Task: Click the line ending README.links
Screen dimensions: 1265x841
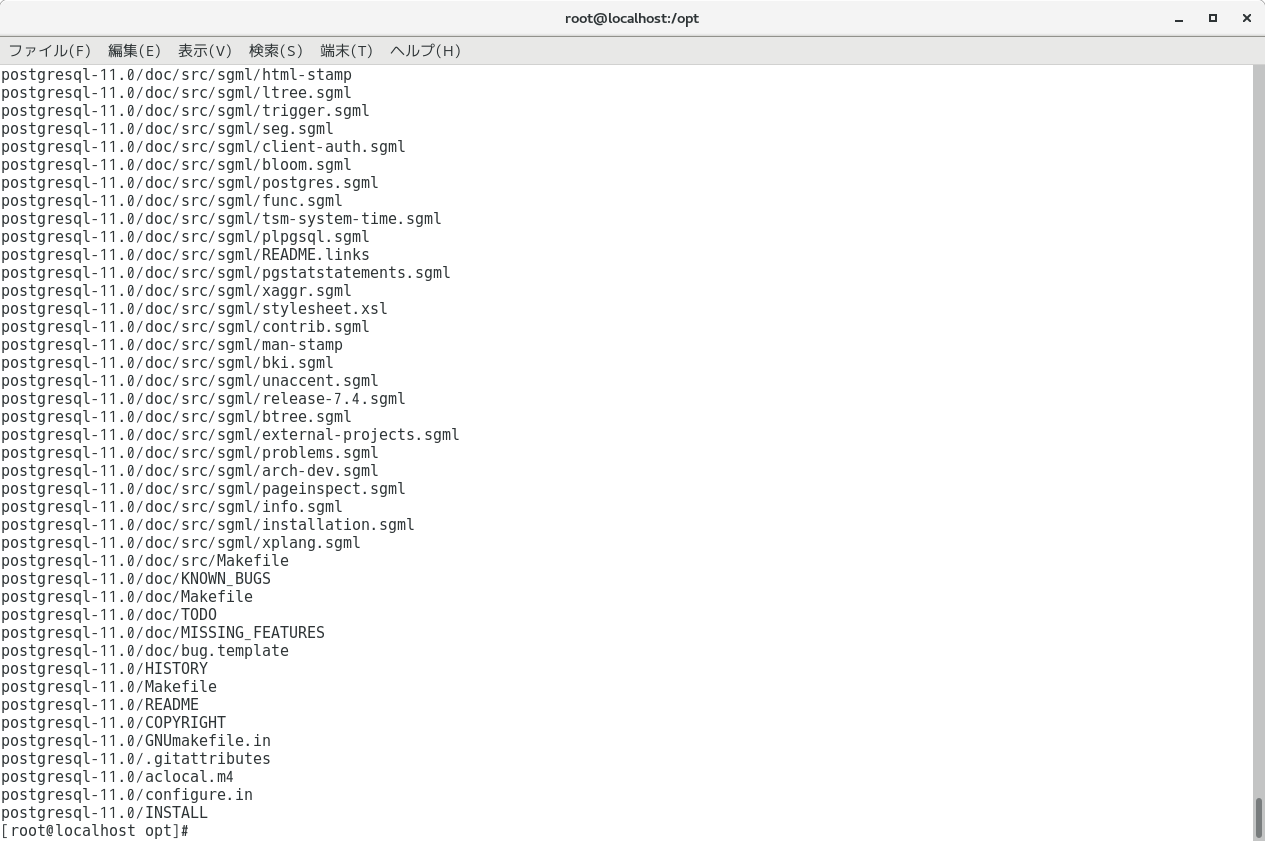Action: [186, 255]
